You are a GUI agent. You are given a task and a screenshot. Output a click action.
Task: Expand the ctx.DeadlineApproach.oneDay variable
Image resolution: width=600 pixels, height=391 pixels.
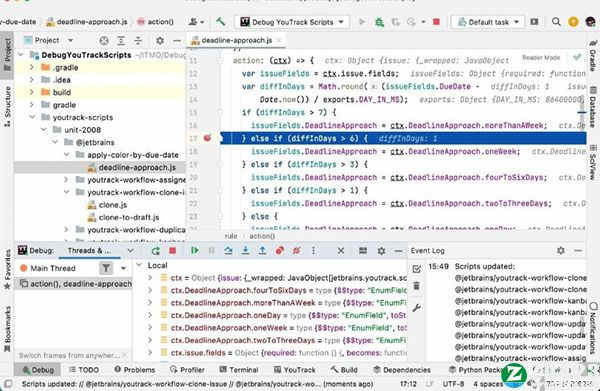point(150,315)
